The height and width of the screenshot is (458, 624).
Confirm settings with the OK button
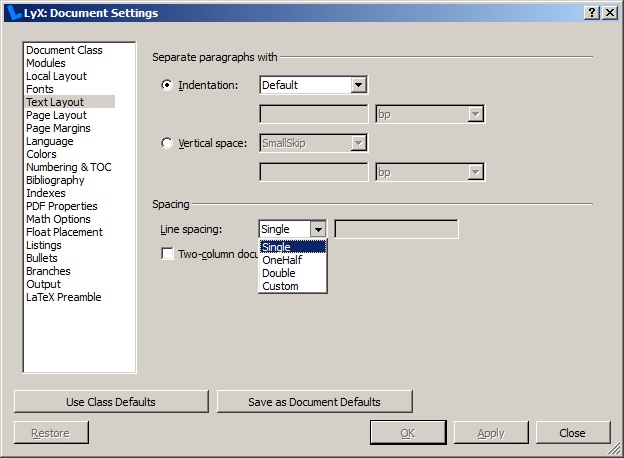408,433
